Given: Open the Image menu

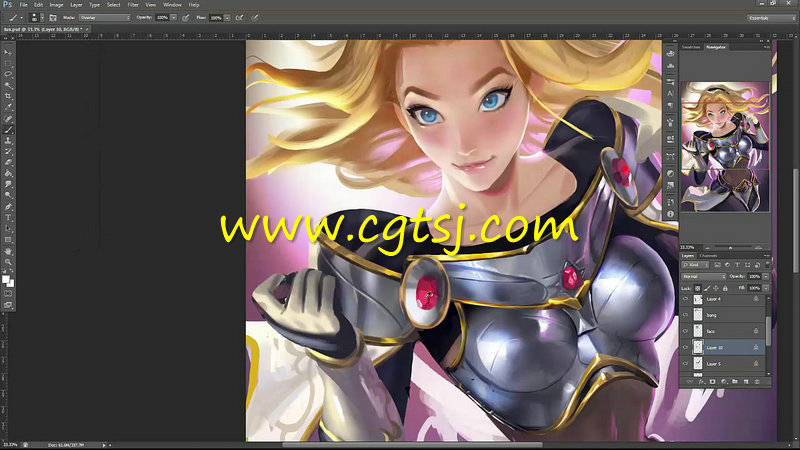Looking at the screenshot, I should pyautogui.click(x=56, y=5).
